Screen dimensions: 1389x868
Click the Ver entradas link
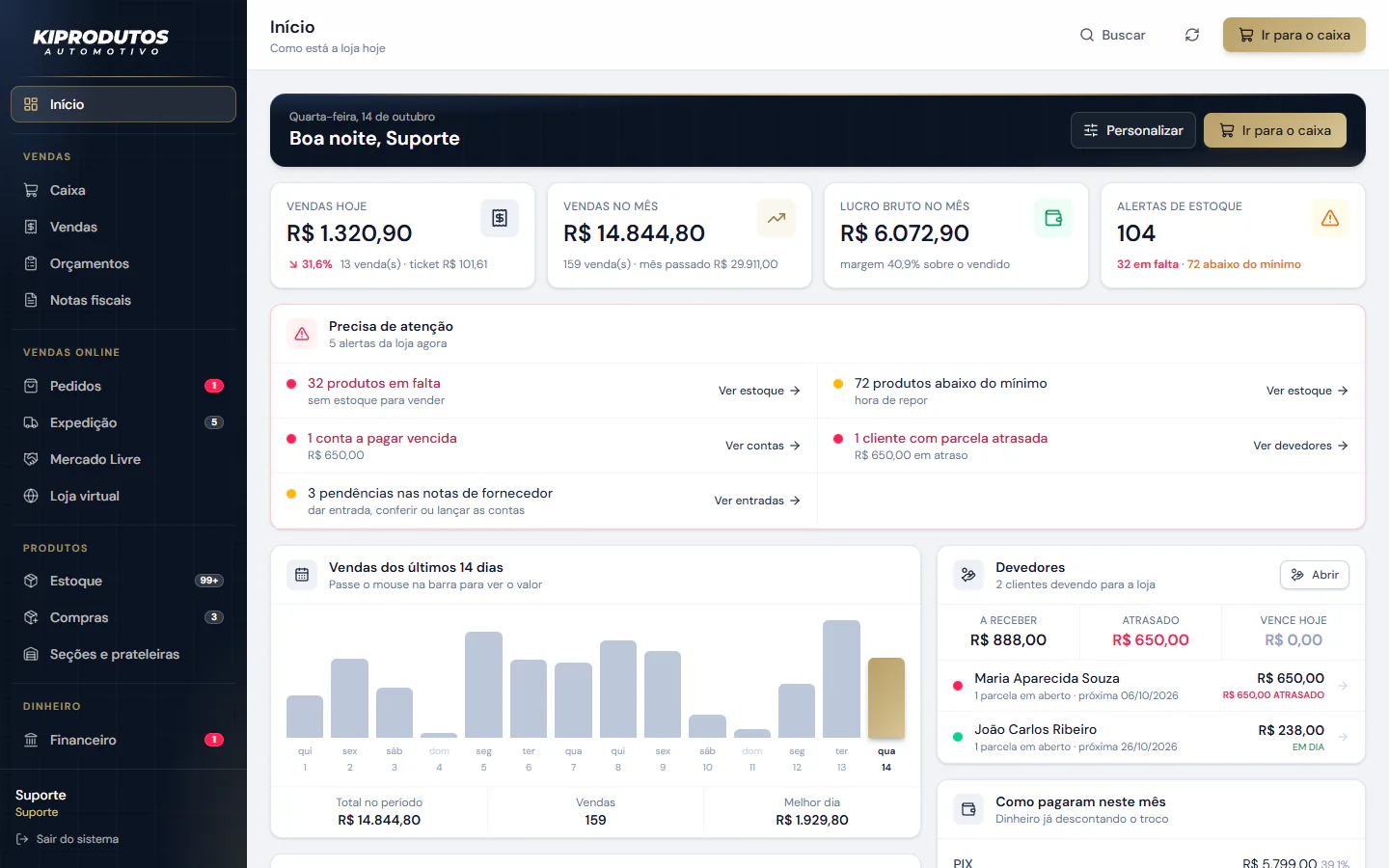click(757, 501)
